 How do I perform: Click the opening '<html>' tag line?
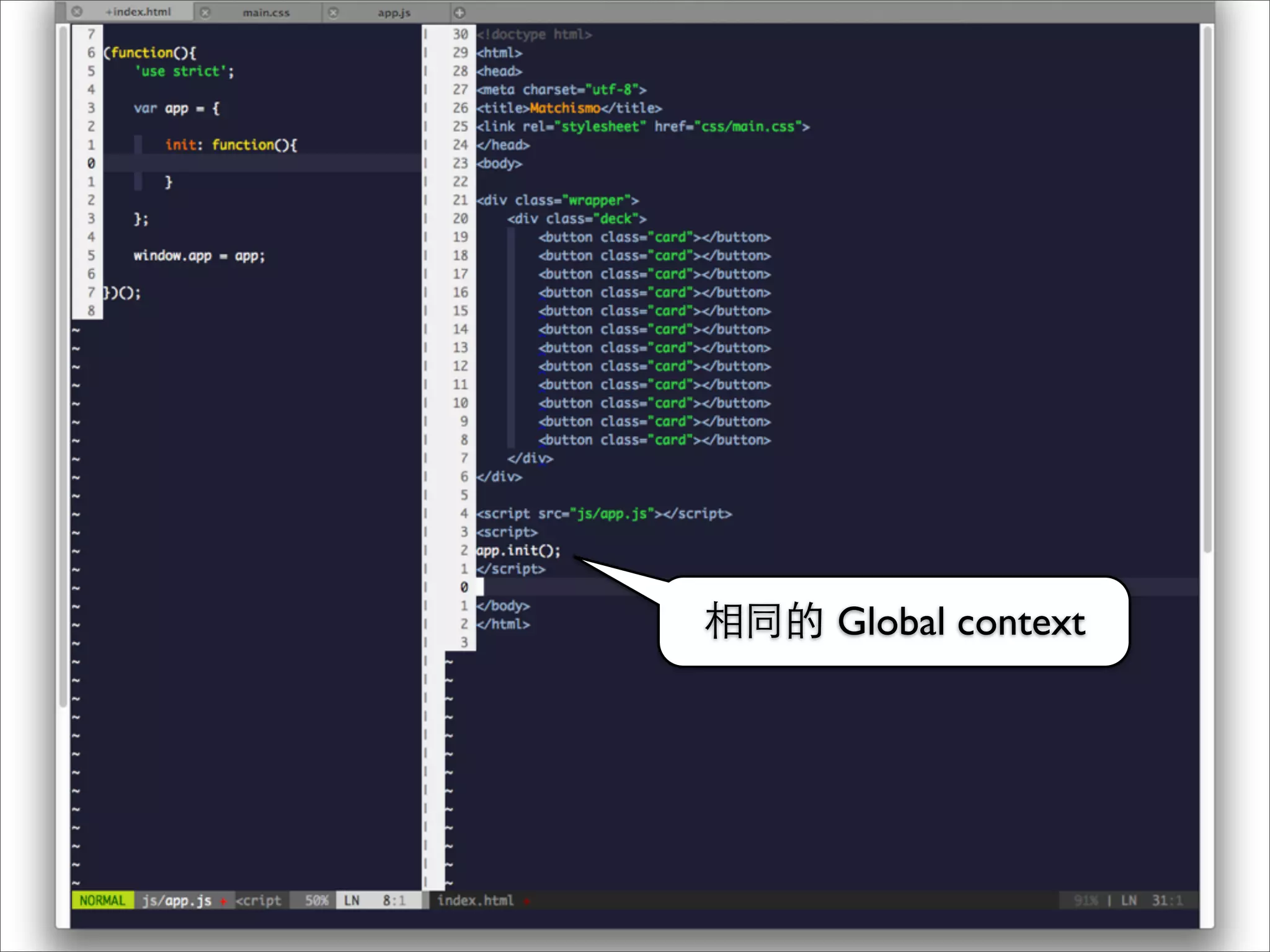click(x=499, y=53)
